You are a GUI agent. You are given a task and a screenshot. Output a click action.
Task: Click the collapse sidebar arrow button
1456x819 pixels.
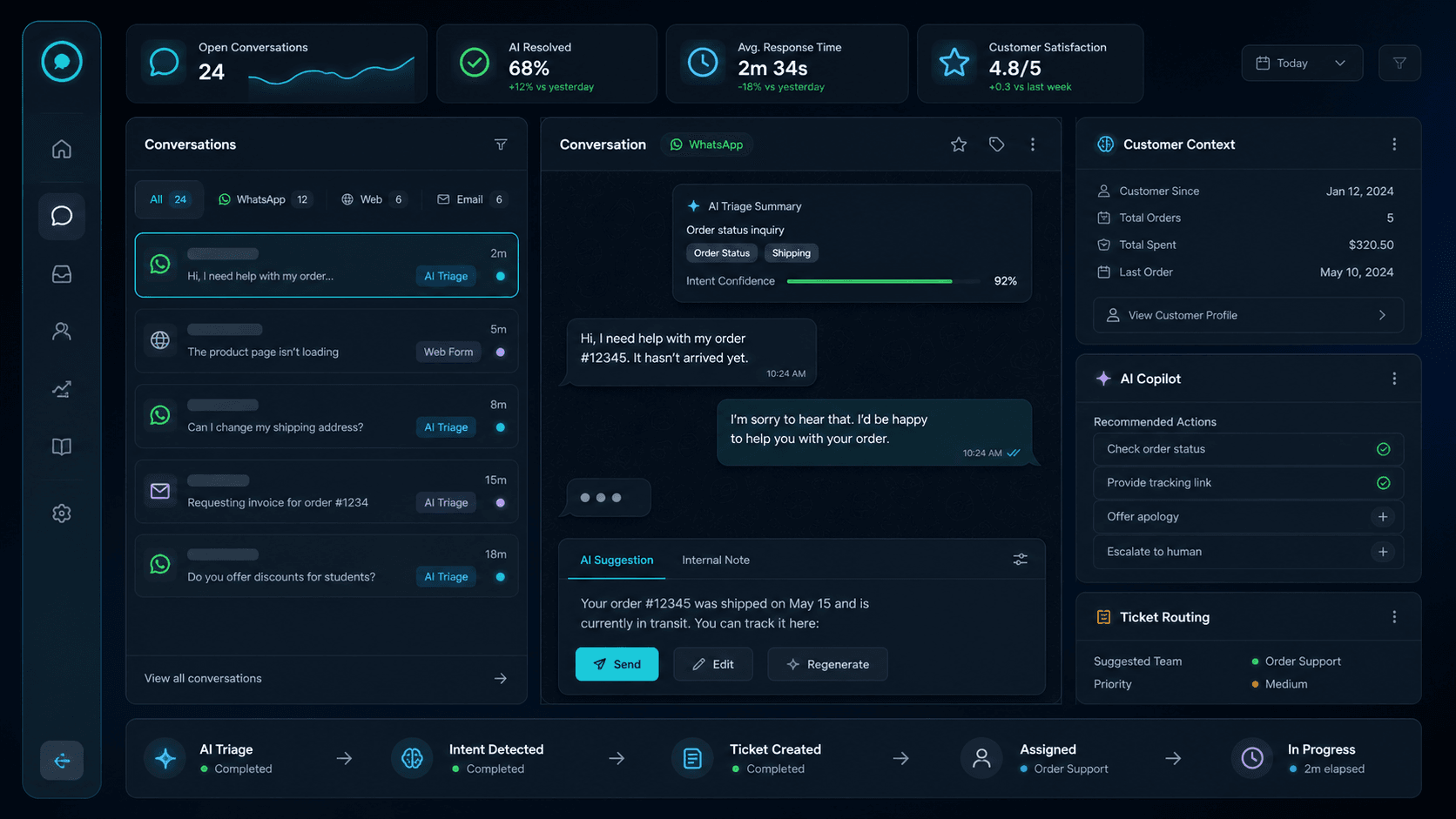61,761
